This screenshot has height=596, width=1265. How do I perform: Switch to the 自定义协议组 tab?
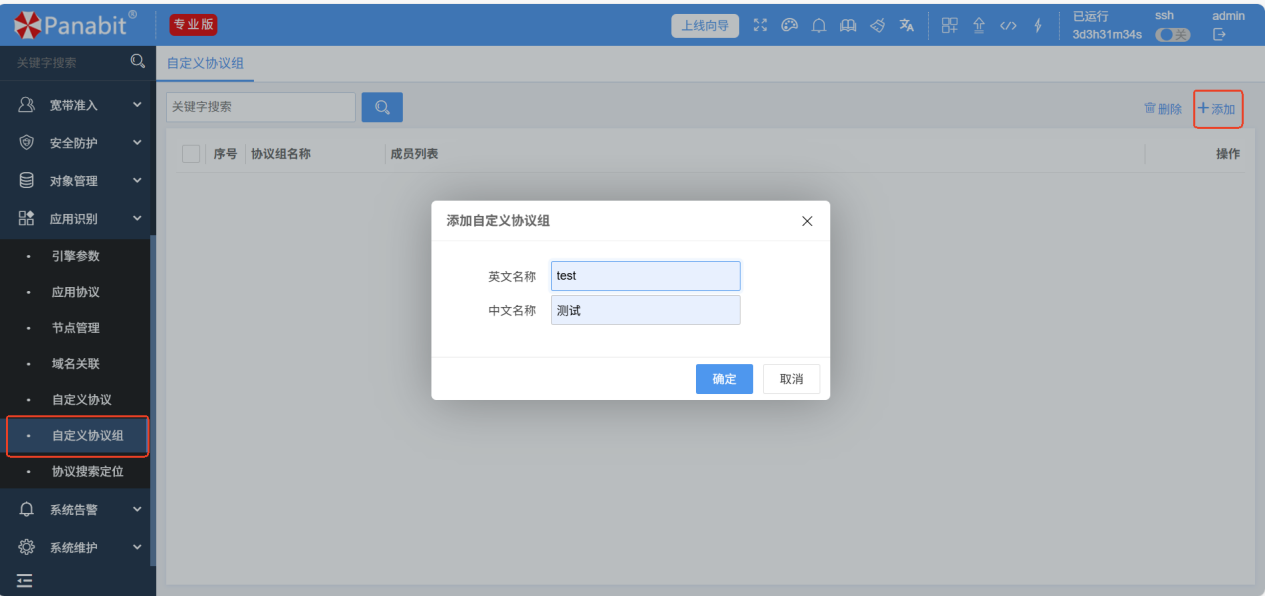(x=205, y=63)
